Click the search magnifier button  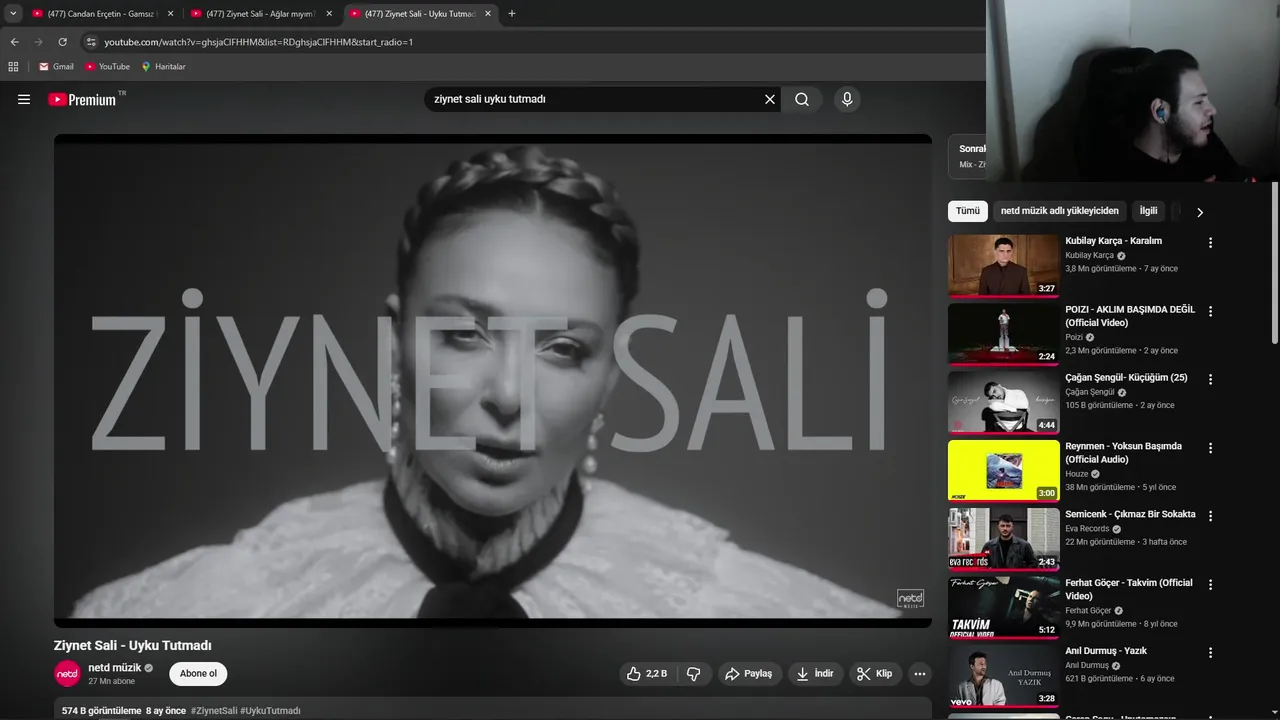[x=802, y=99]
